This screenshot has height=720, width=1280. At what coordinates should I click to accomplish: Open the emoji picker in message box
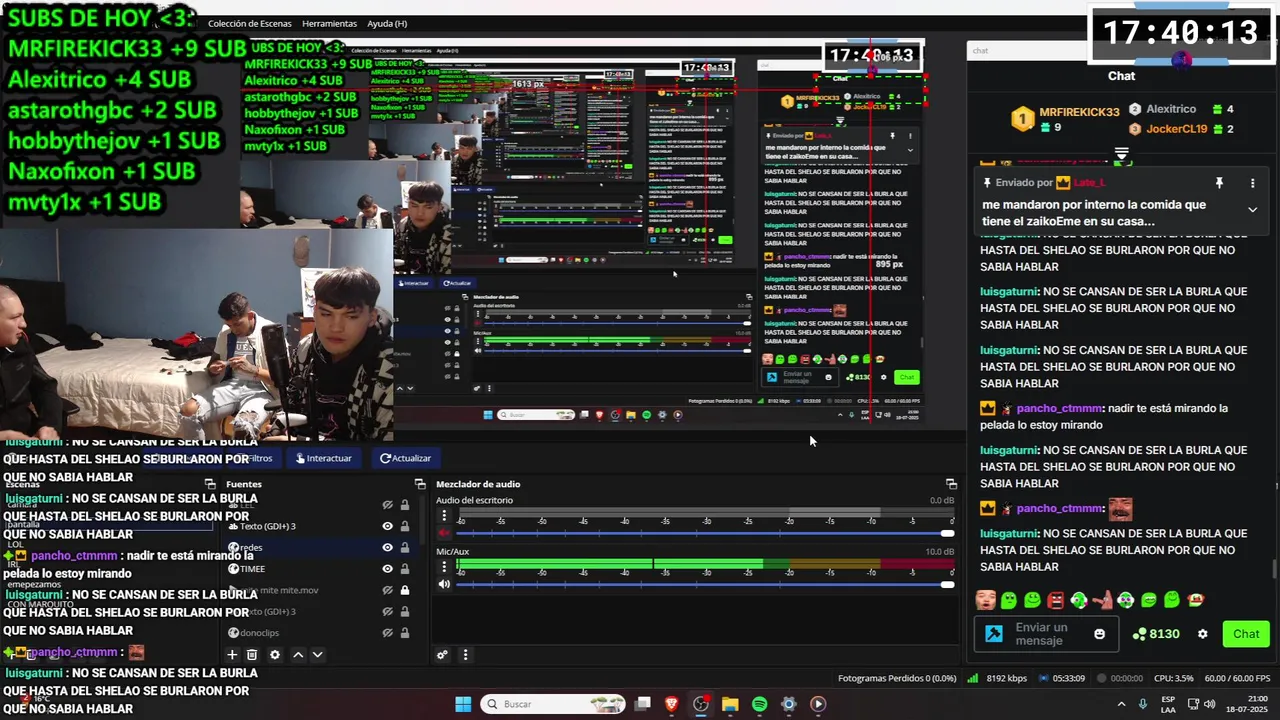tap(1100, 634)
